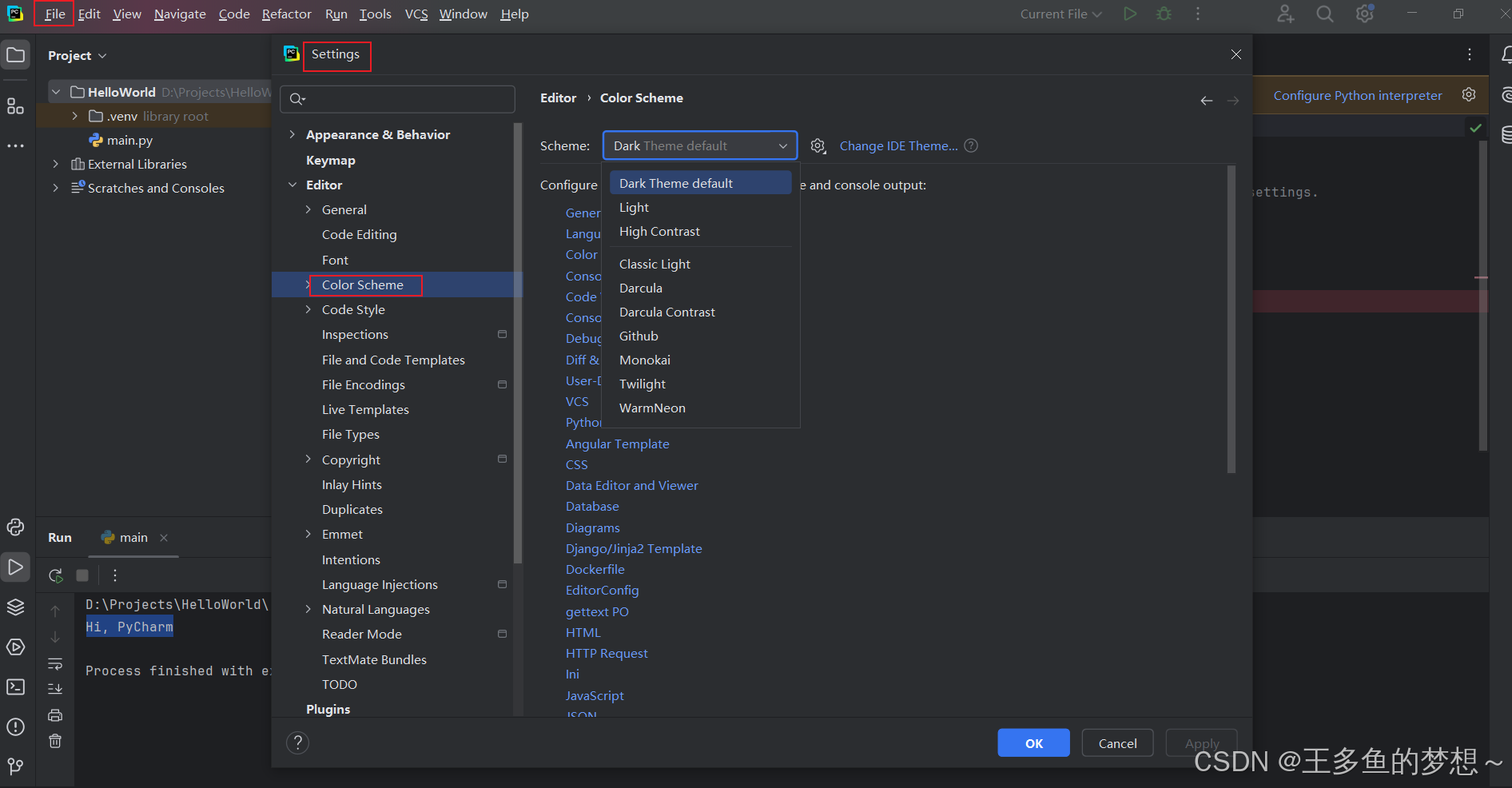Open the Project tool window icon
The width and height of the screenshot is (1512, 788).
point(15,55)
